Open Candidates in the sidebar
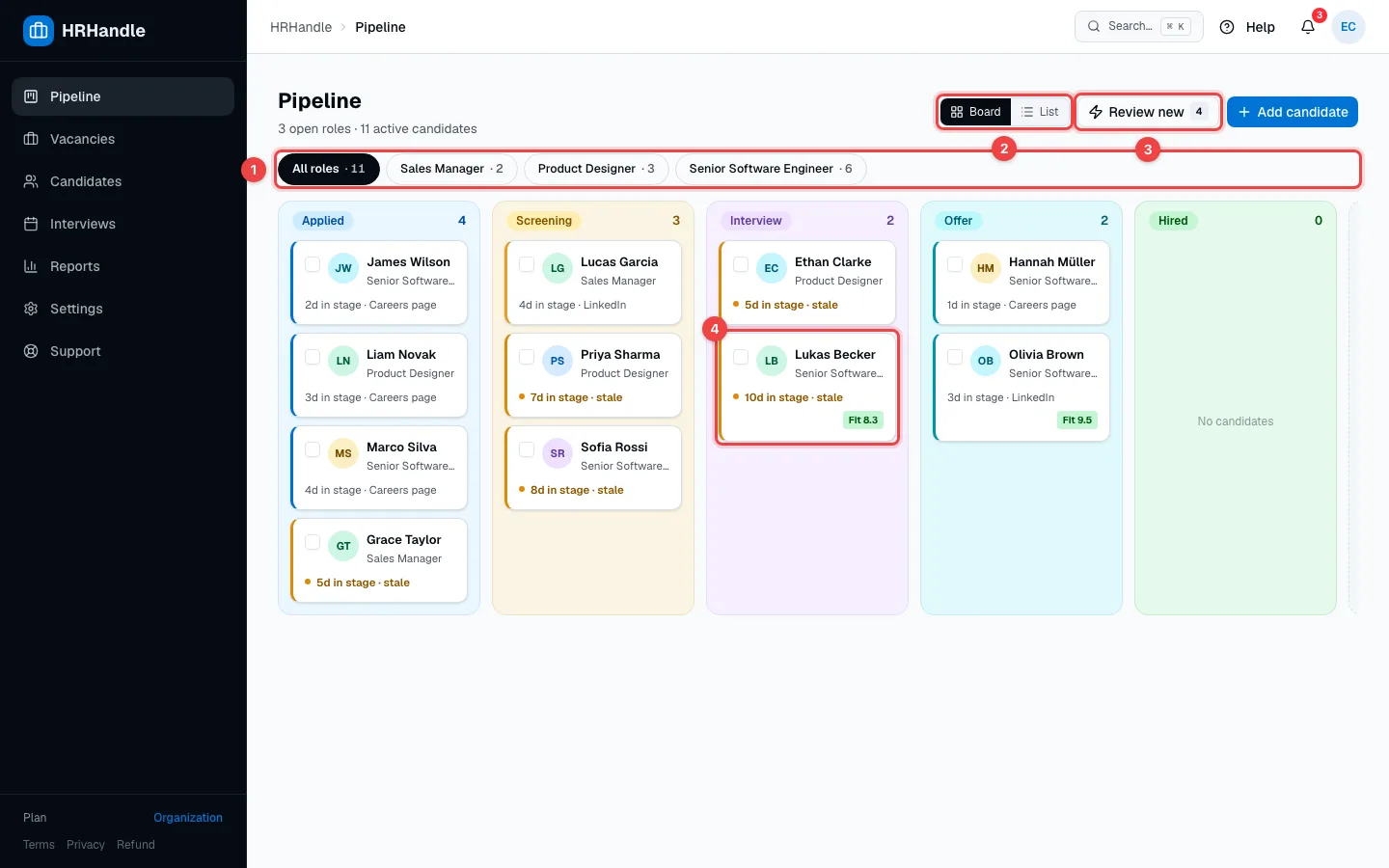The width and height of the screenshot is (1389, 868). pyautogui.click(x=123, y=181)
